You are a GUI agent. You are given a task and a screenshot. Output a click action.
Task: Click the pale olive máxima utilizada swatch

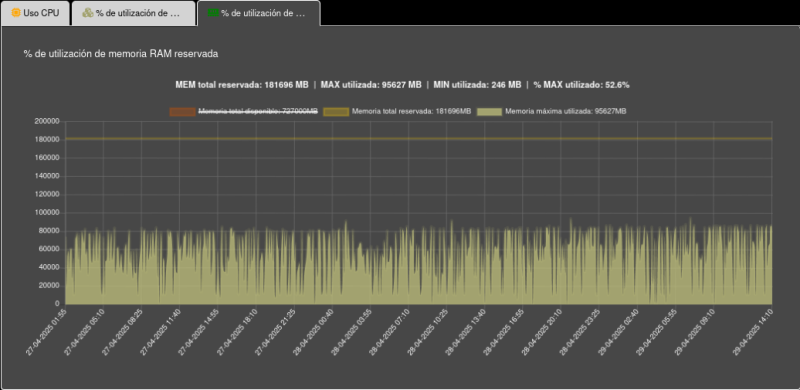click(489, 112)
